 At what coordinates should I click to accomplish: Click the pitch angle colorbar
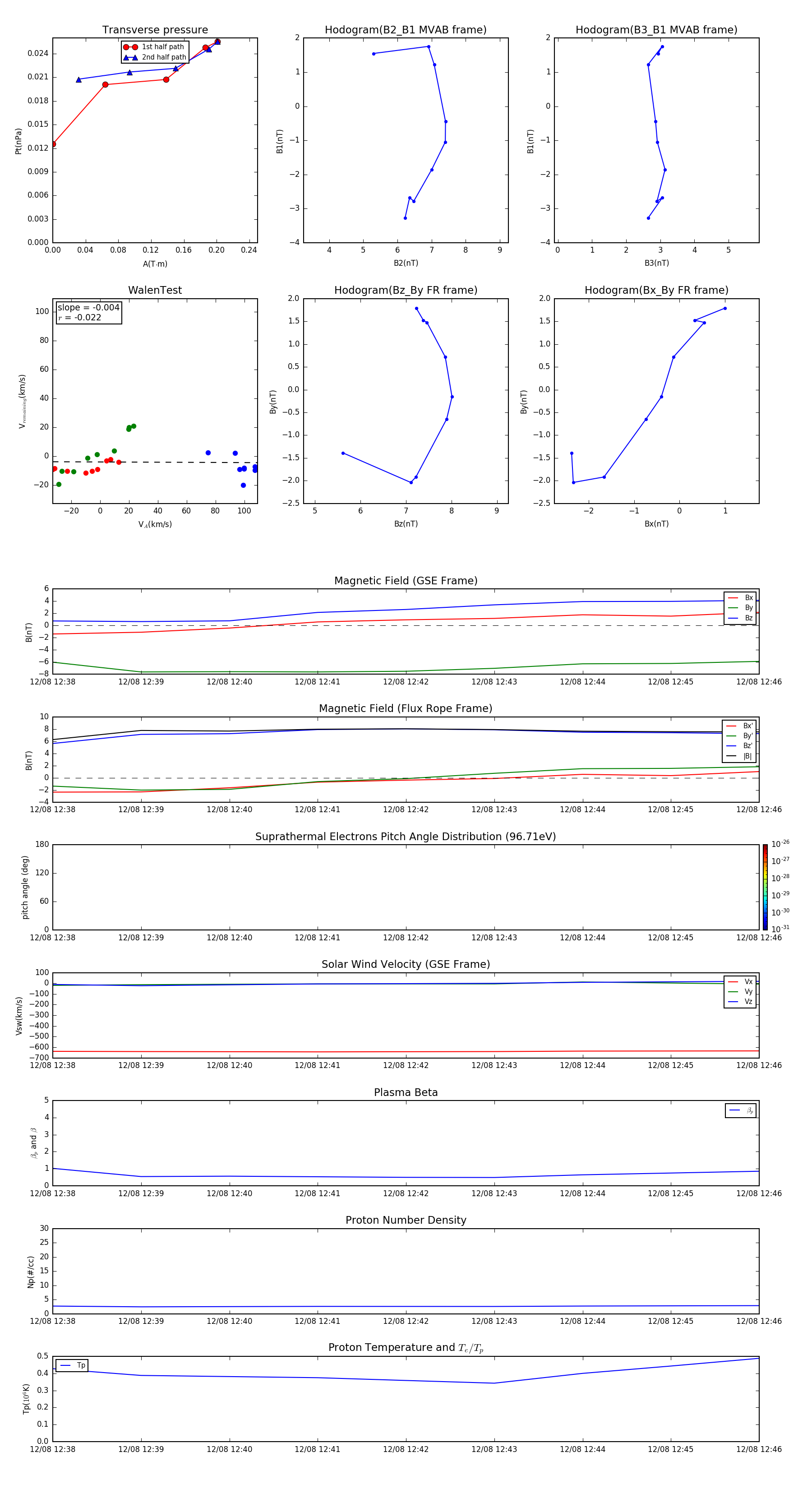pyautogui.click(x=765, y=887)
